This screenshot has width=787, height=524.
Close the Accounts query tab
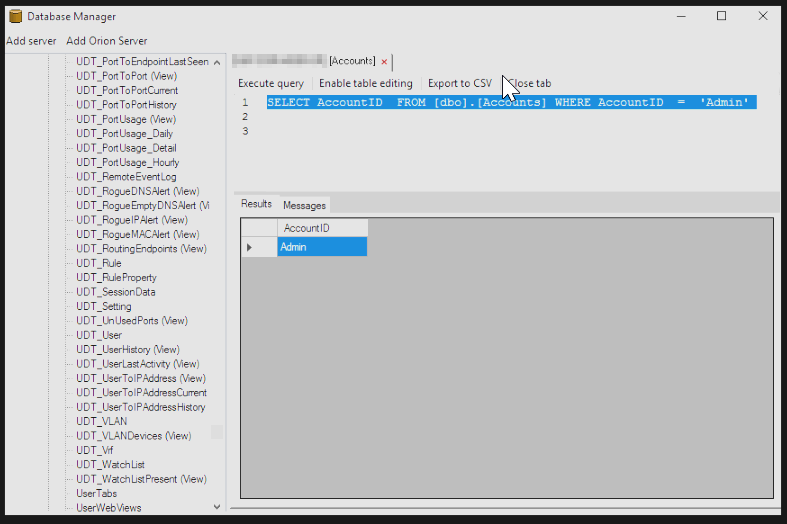click(x=384, y=61)
